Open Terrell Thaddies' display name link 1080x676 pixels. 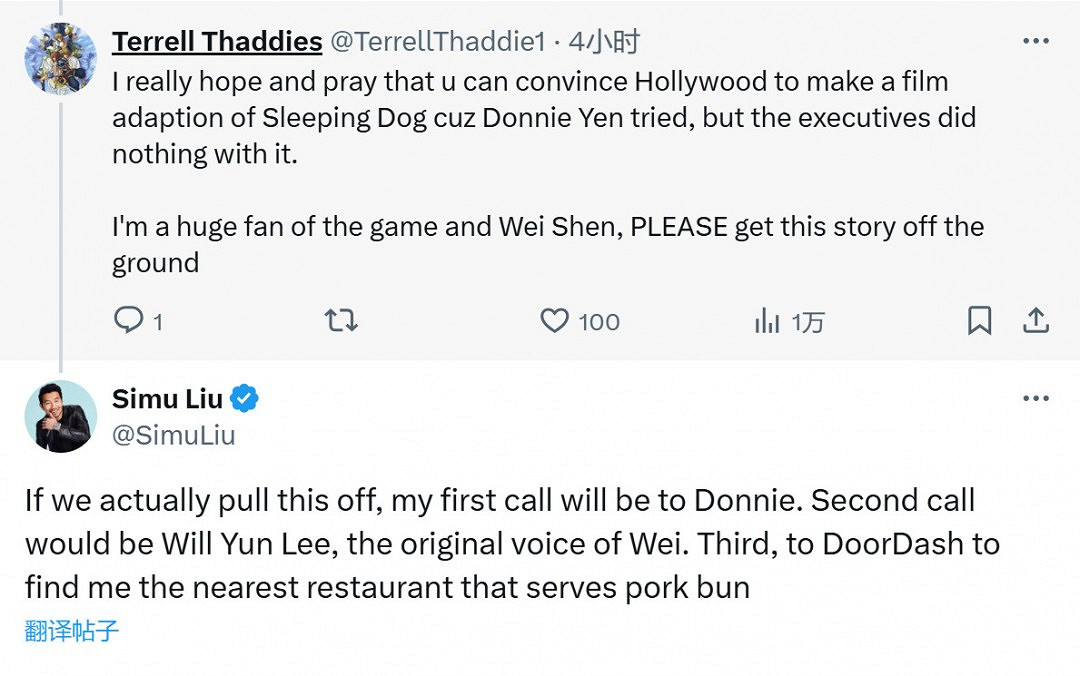(217, 41)
